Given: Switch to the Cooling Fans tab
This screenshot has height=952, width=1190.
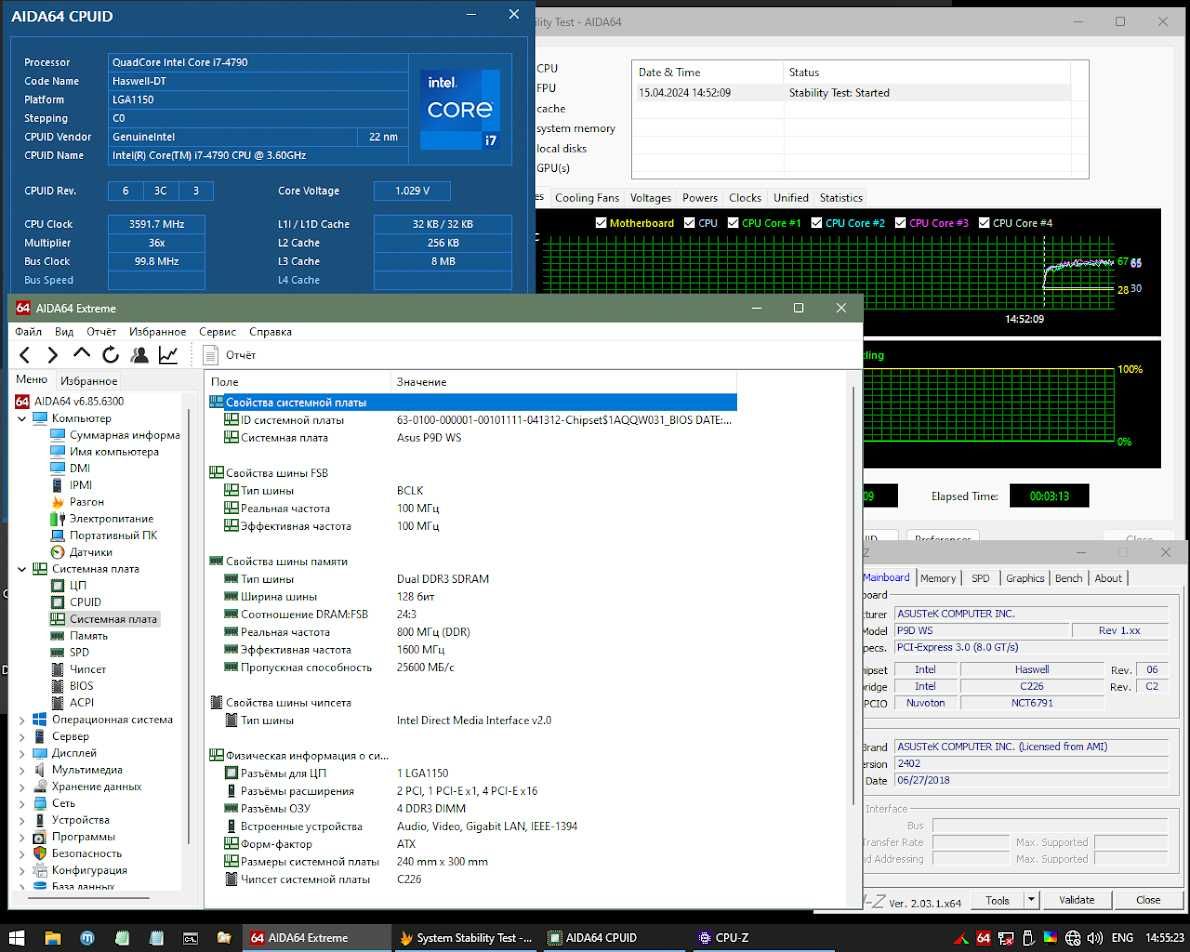Looking at the screenshot, I should point(587,197).
